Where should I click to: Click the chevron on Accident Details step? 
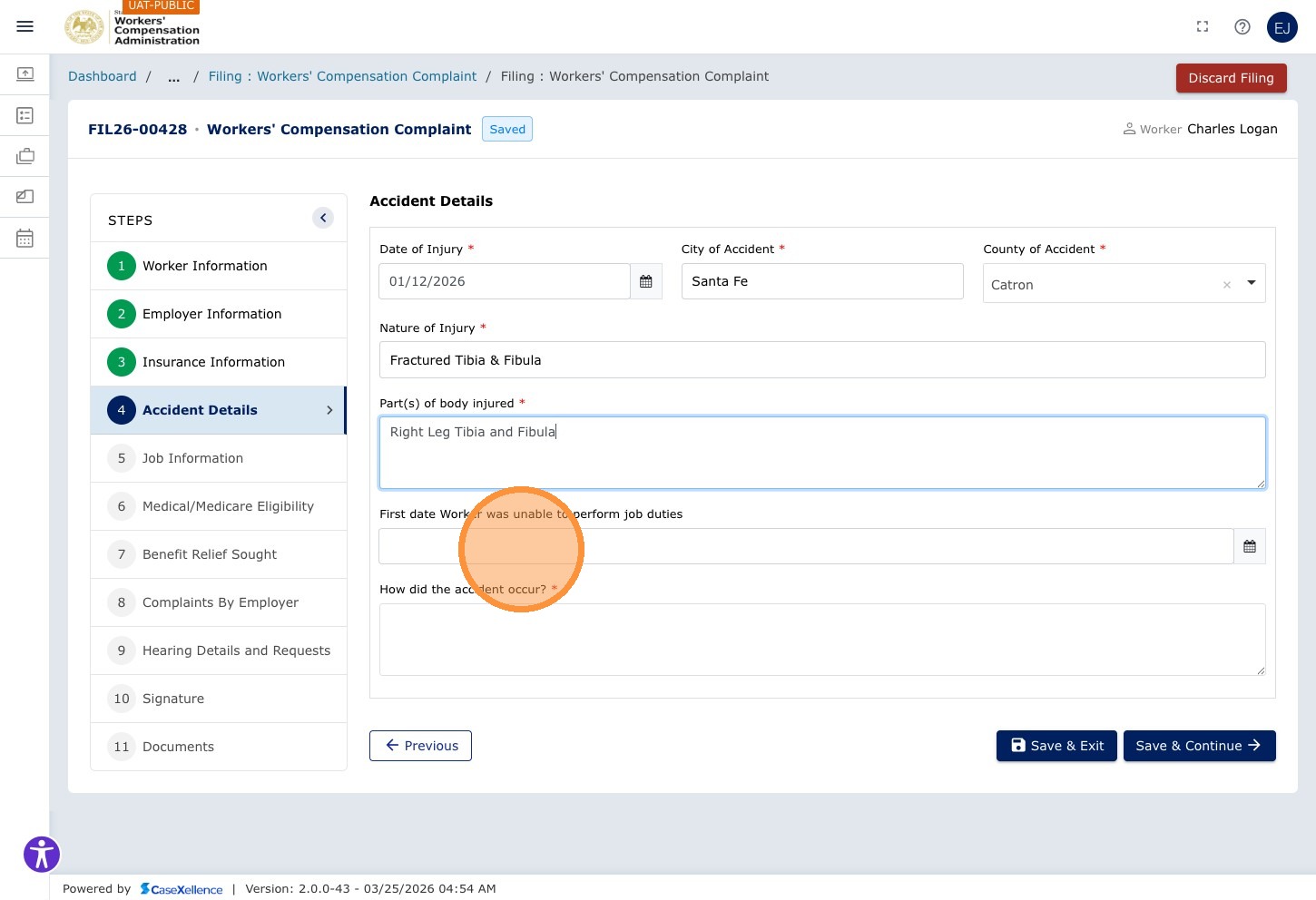point(329,410)
